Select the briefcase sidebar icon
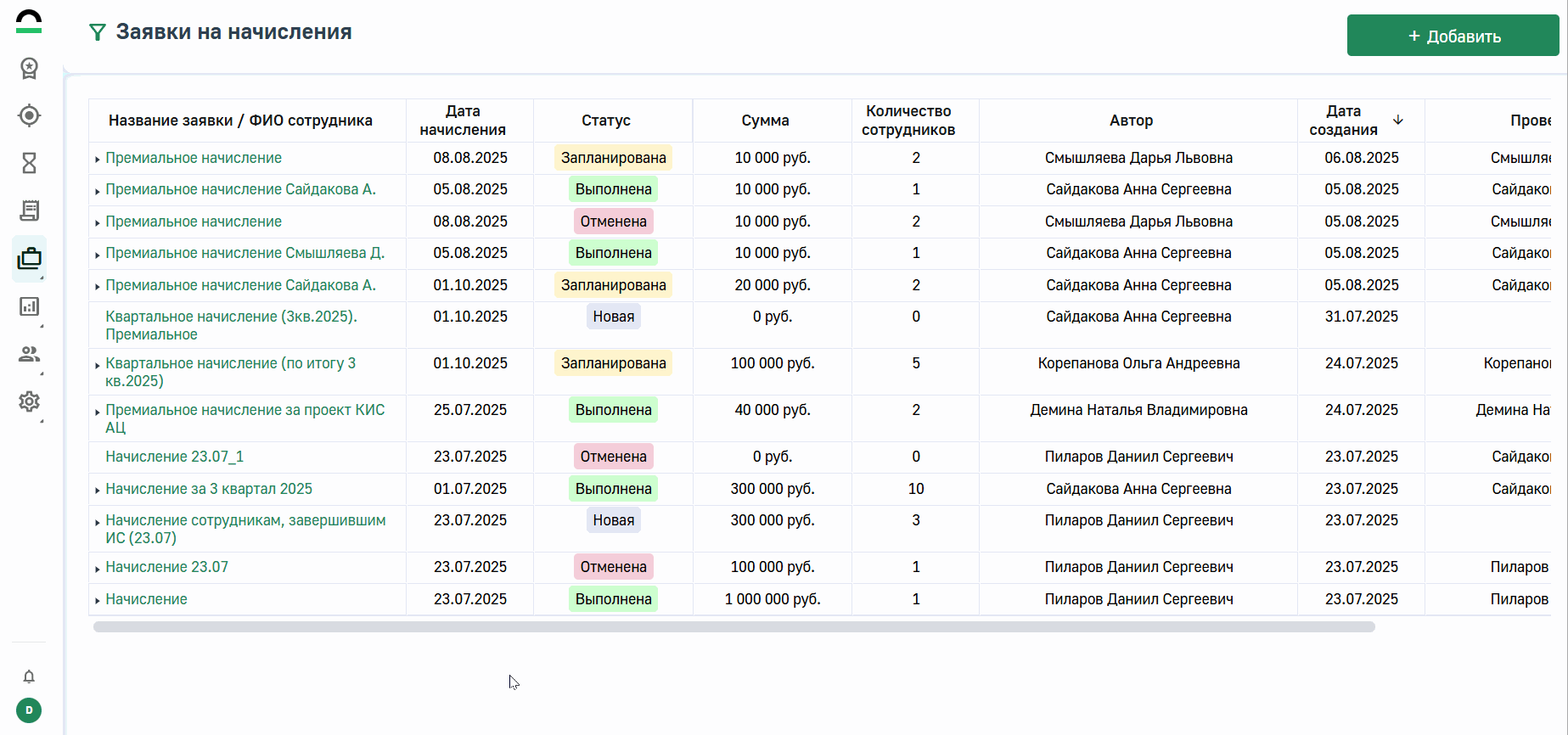 click(29, 258)
